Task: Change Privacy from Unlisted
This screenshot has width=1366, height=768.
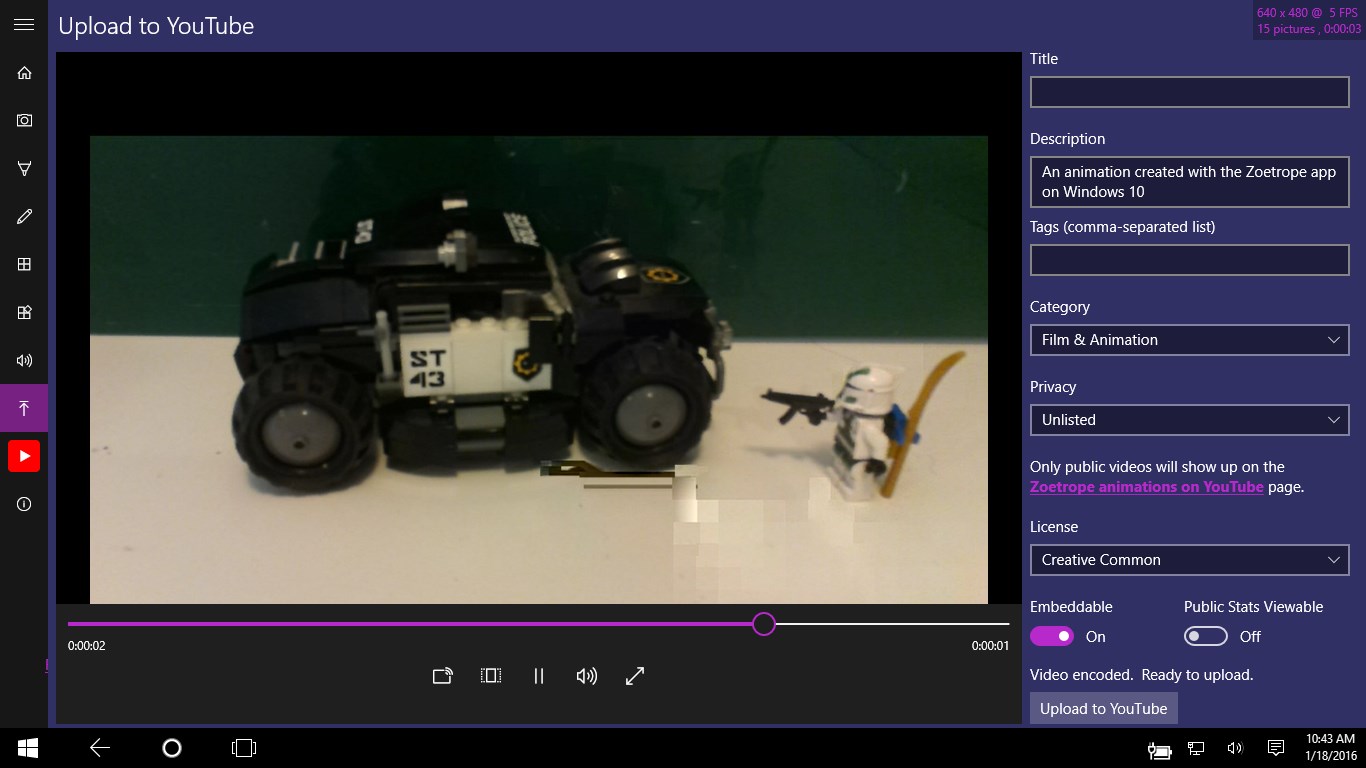Action: point(1189,420)
